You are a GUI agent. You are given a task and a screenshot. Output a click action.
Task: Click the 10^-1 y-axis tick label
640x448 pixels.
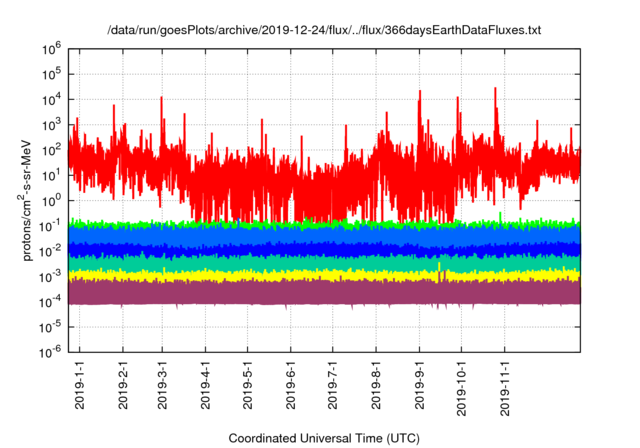tap(50, 226)
